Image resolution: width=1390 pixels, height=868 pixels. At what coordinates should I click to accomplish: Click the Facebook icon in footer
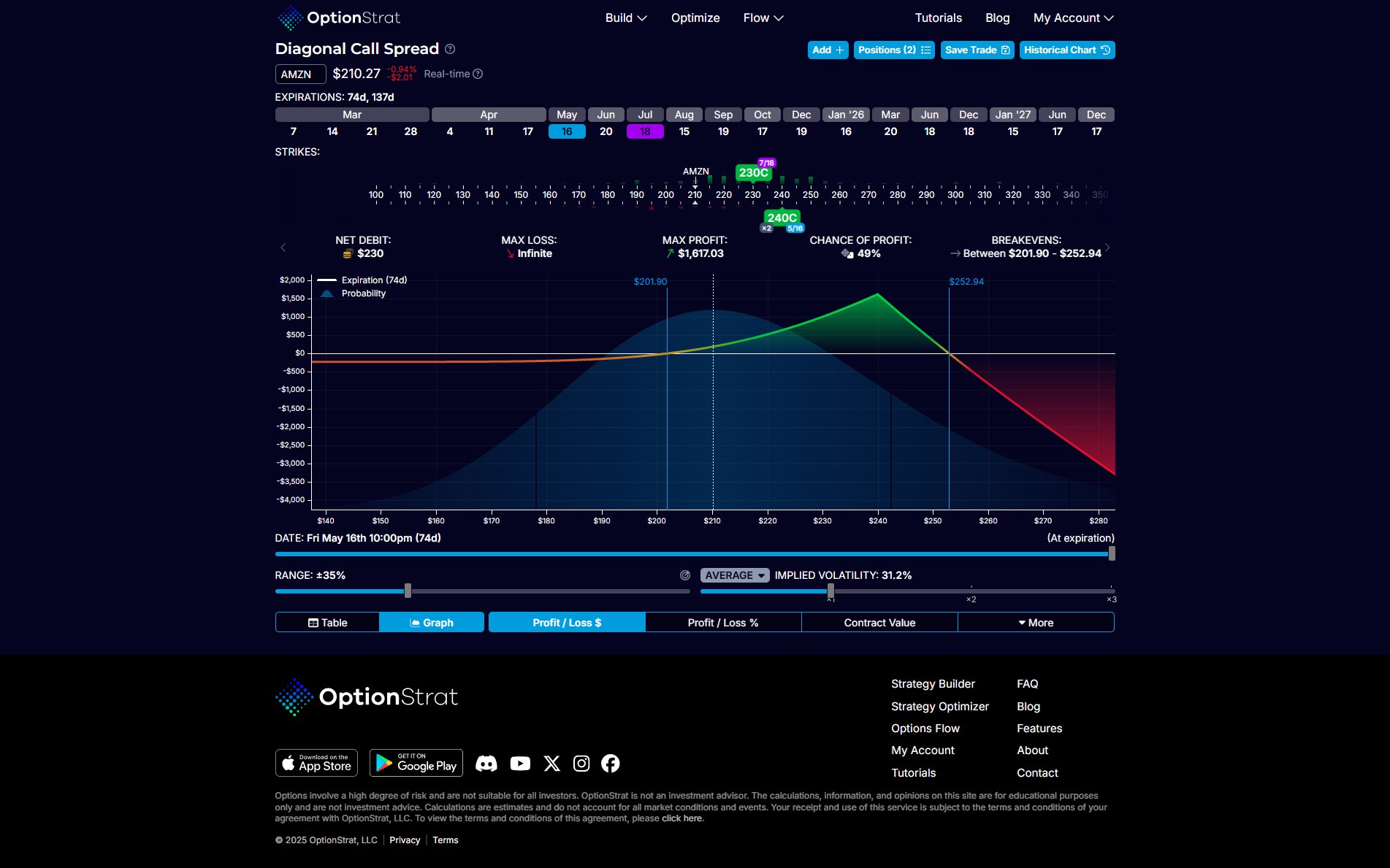(x=611, y=764)
